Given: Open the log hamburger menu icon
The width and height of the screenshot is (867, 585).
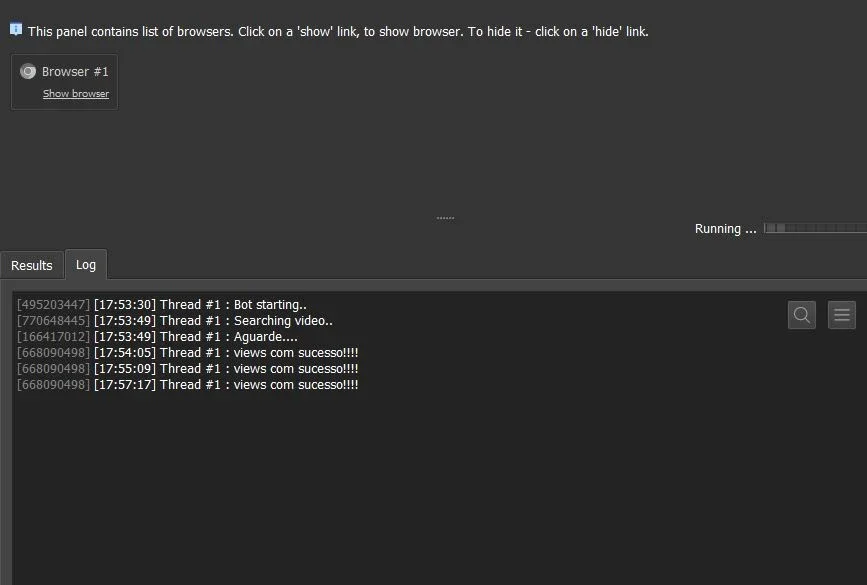Looking at the screenshot, I should (x=842, y=315).
